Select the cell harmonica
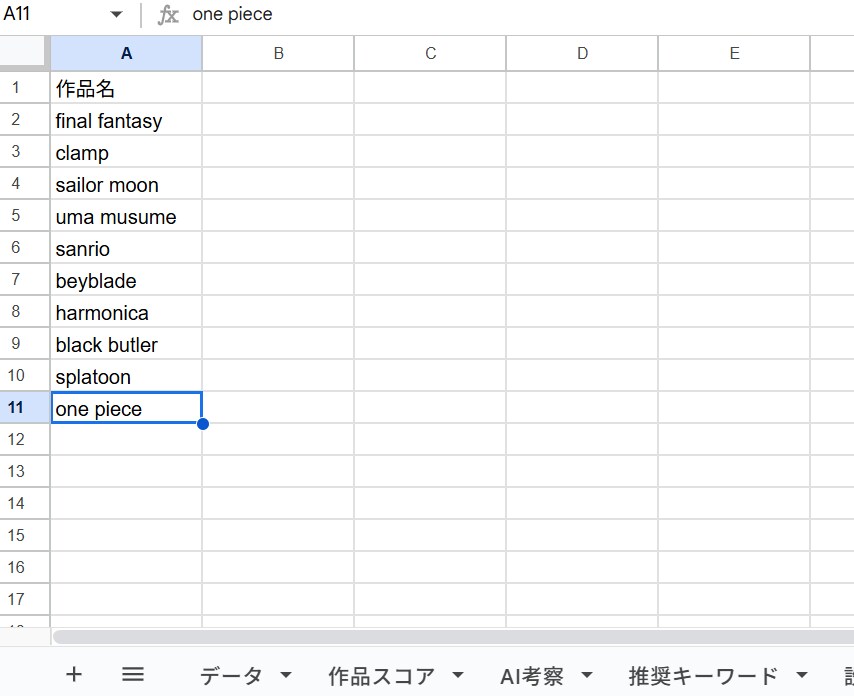Viewport: 854px width, 696px height. 126,312
